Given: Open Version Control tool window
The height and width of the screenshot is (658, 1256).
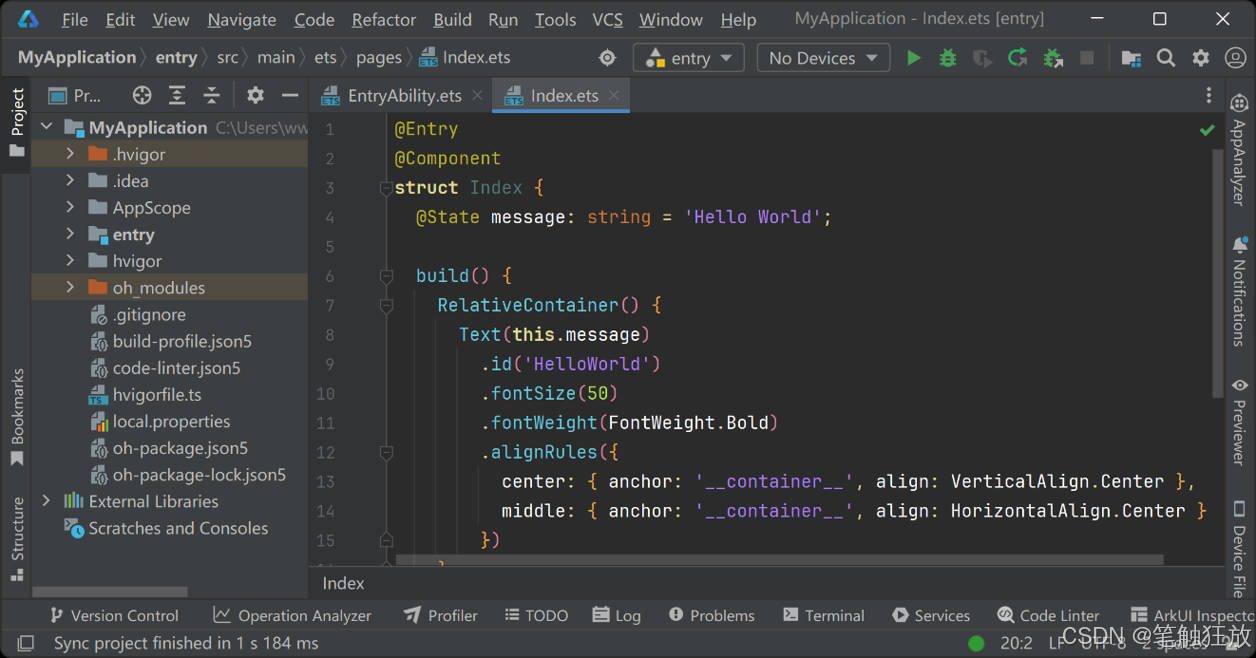Looking at the screenshot, I should (x=113, y=615).
